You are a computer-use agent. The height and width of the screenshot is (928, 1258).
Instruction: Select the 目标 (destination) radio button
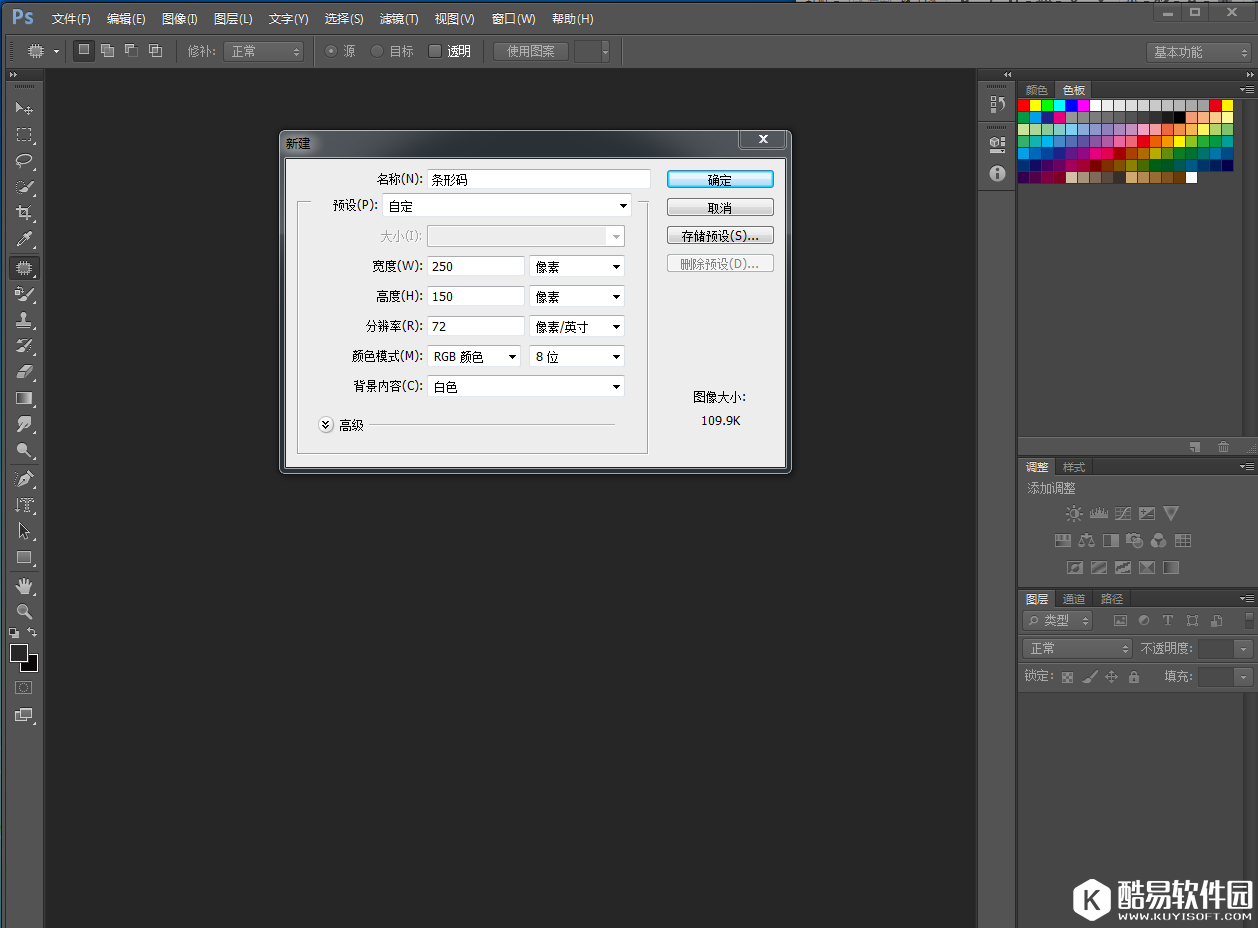coord(377,51)
